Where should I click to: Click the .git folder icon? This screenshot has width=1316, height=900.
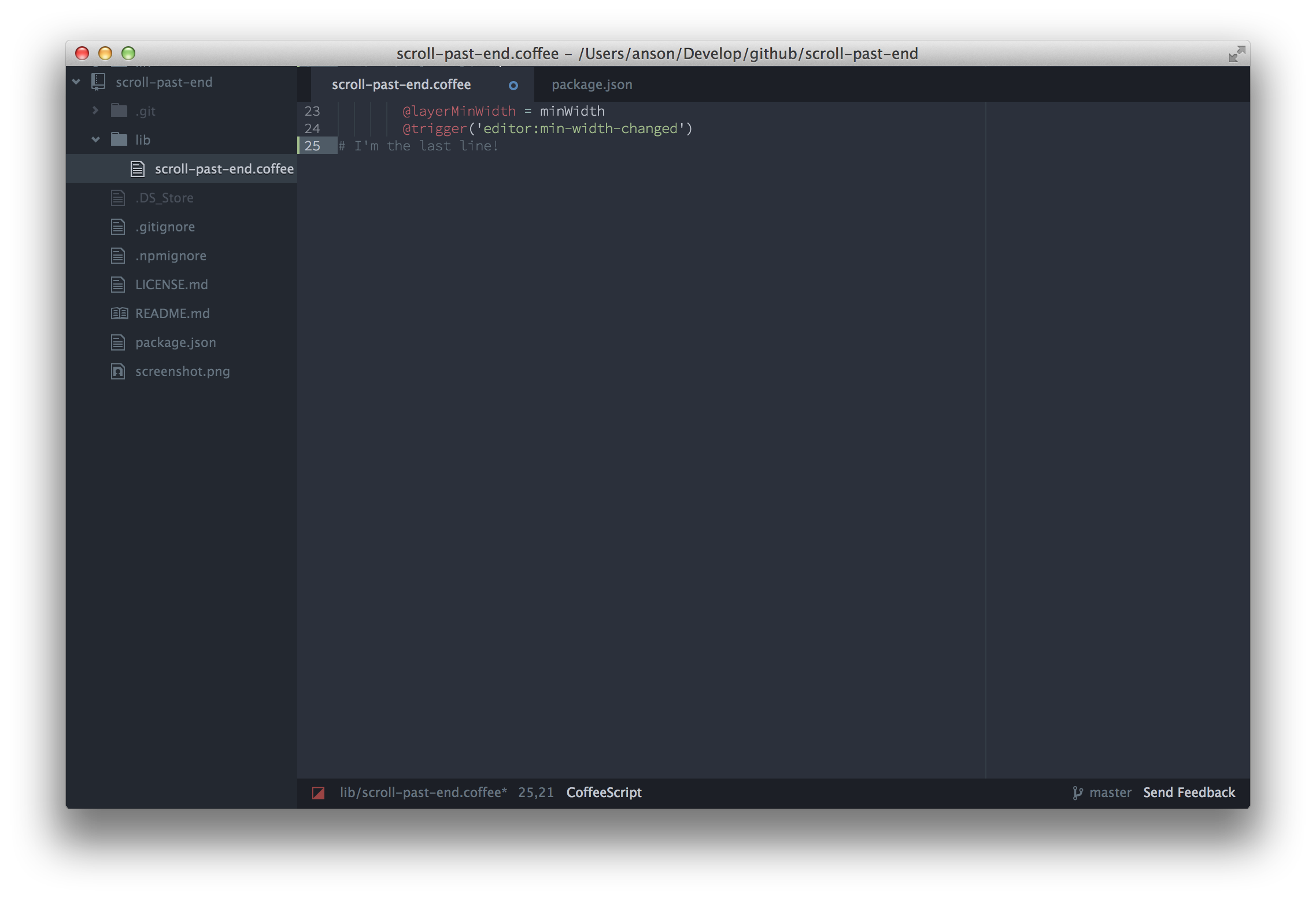pyautogui.click(x=119, y=110)
